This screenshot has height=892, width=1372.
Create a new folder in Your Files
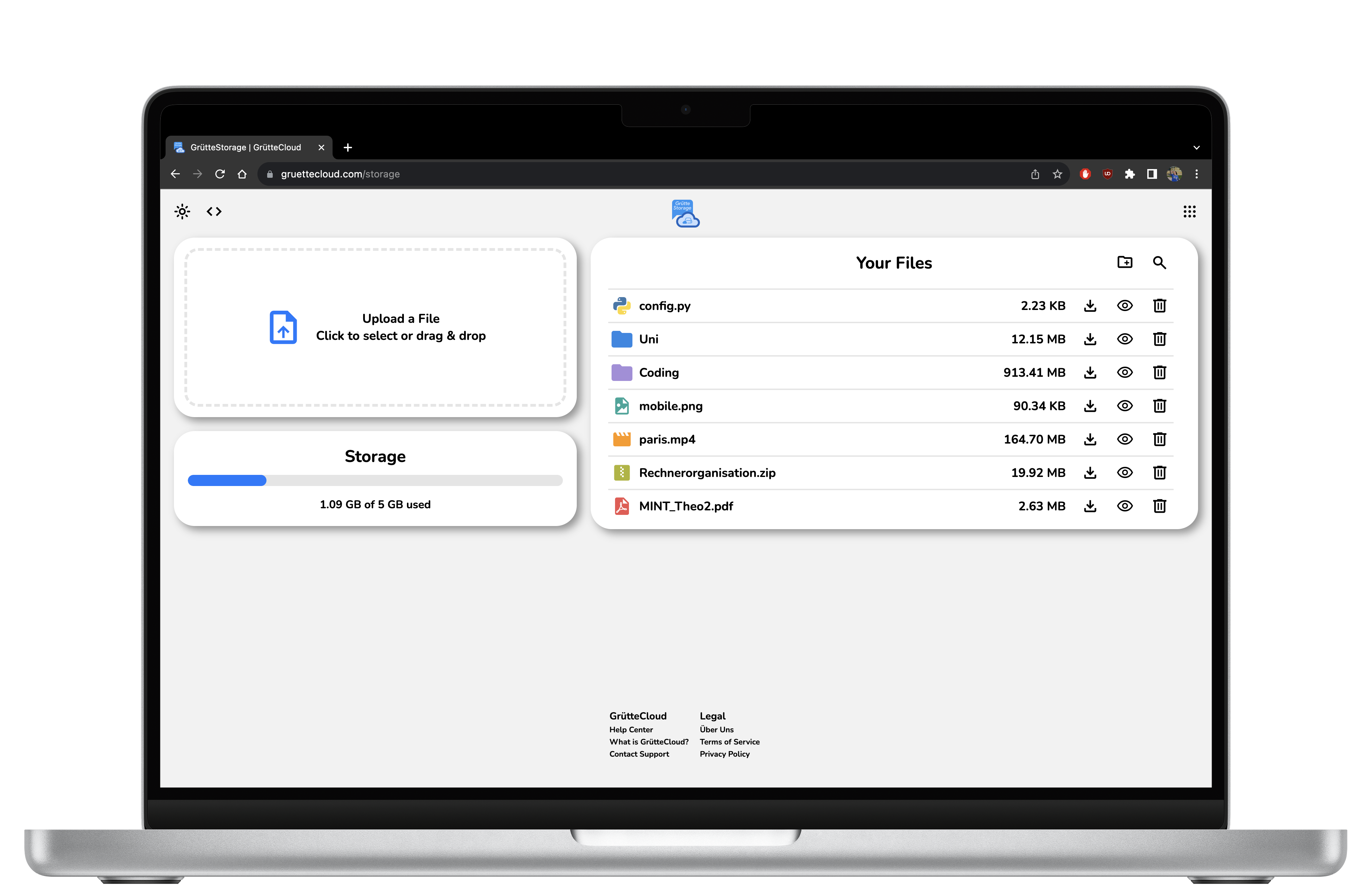coord(1125,262)
